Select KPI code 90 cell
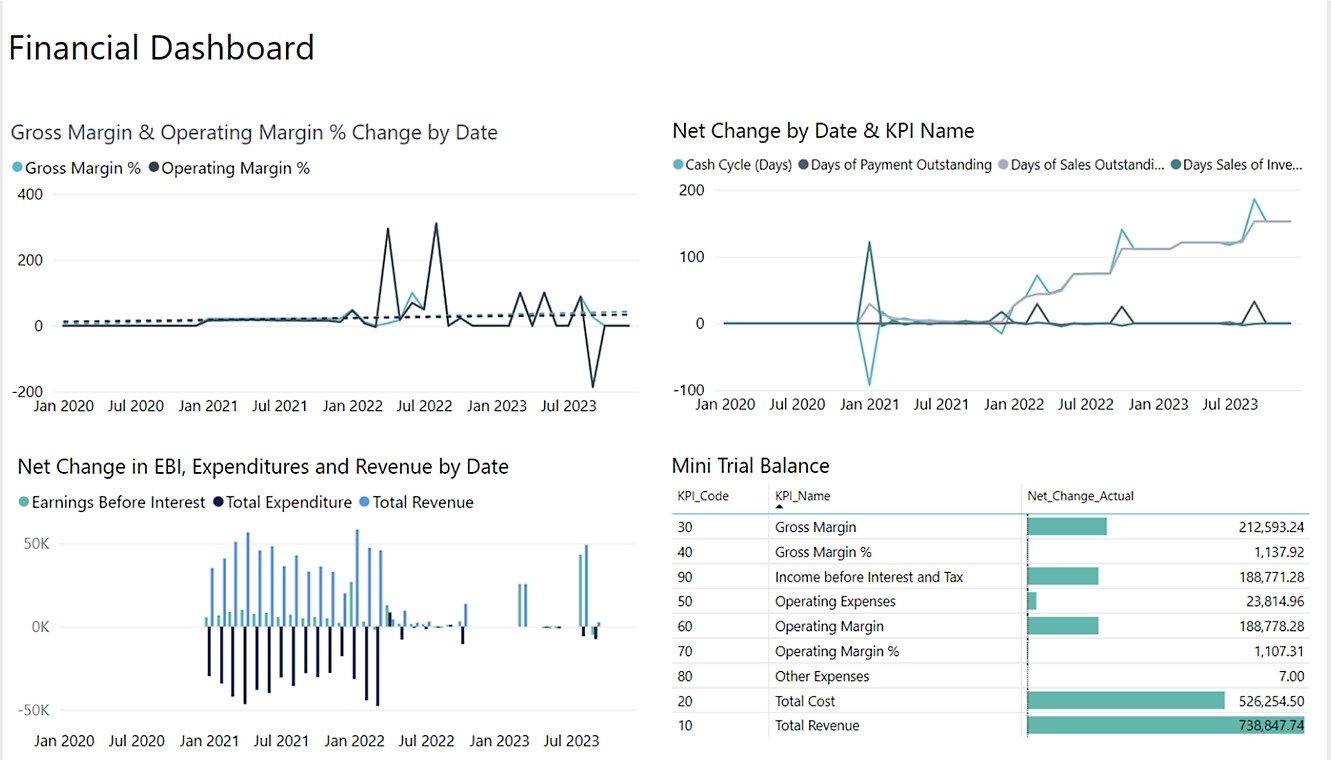This screenshot has width=1331, height=760. coord(685,577)
